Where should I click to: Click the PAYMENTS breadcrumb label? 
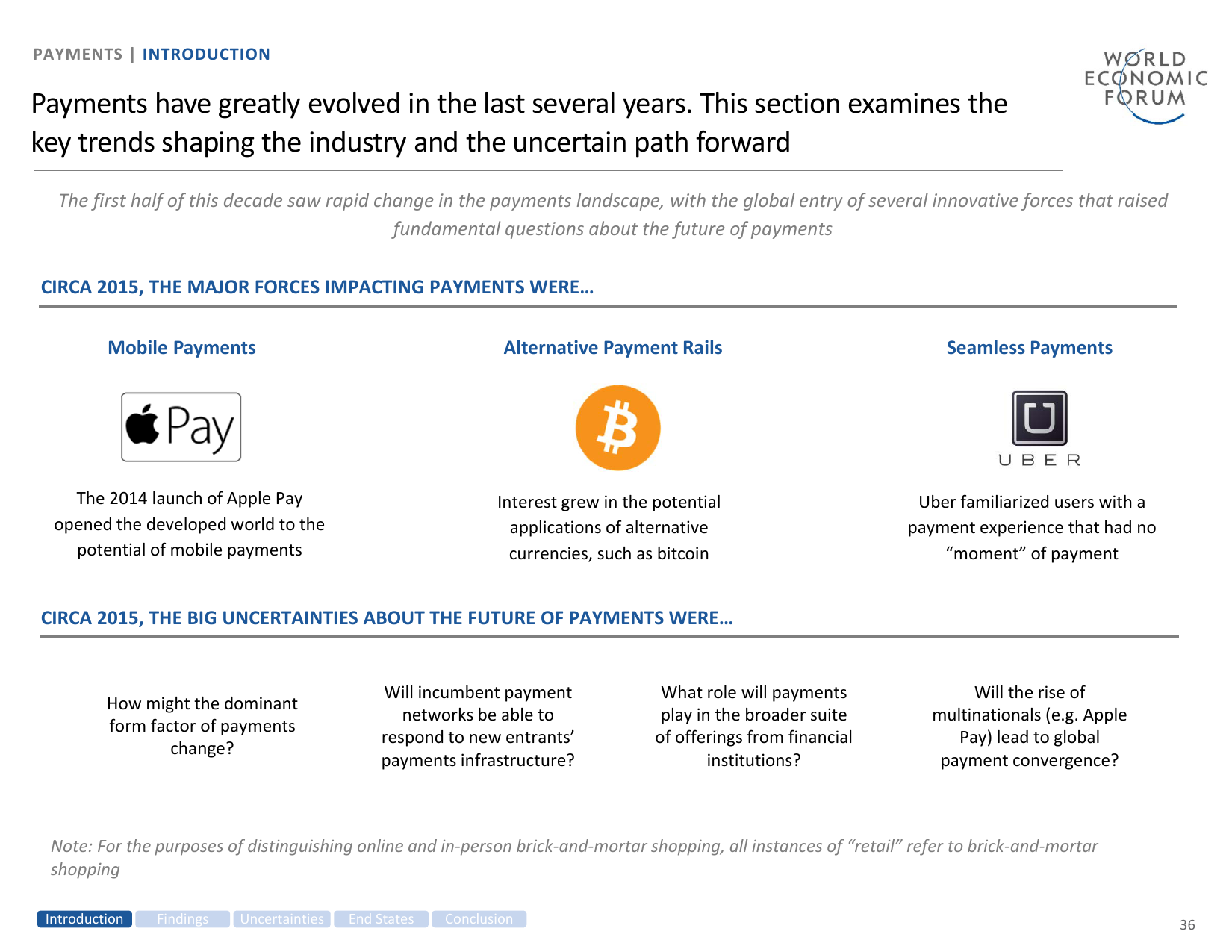click(x=78, y=55)
